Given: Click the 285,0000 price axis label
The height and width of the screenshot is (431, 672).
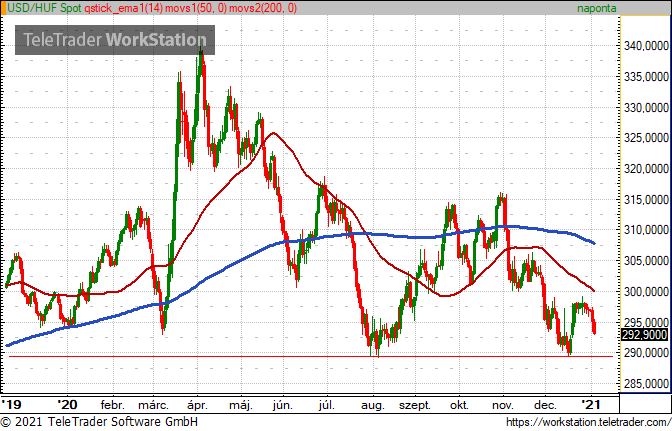Looking at the screenshot, I should [x=646, y=384].
